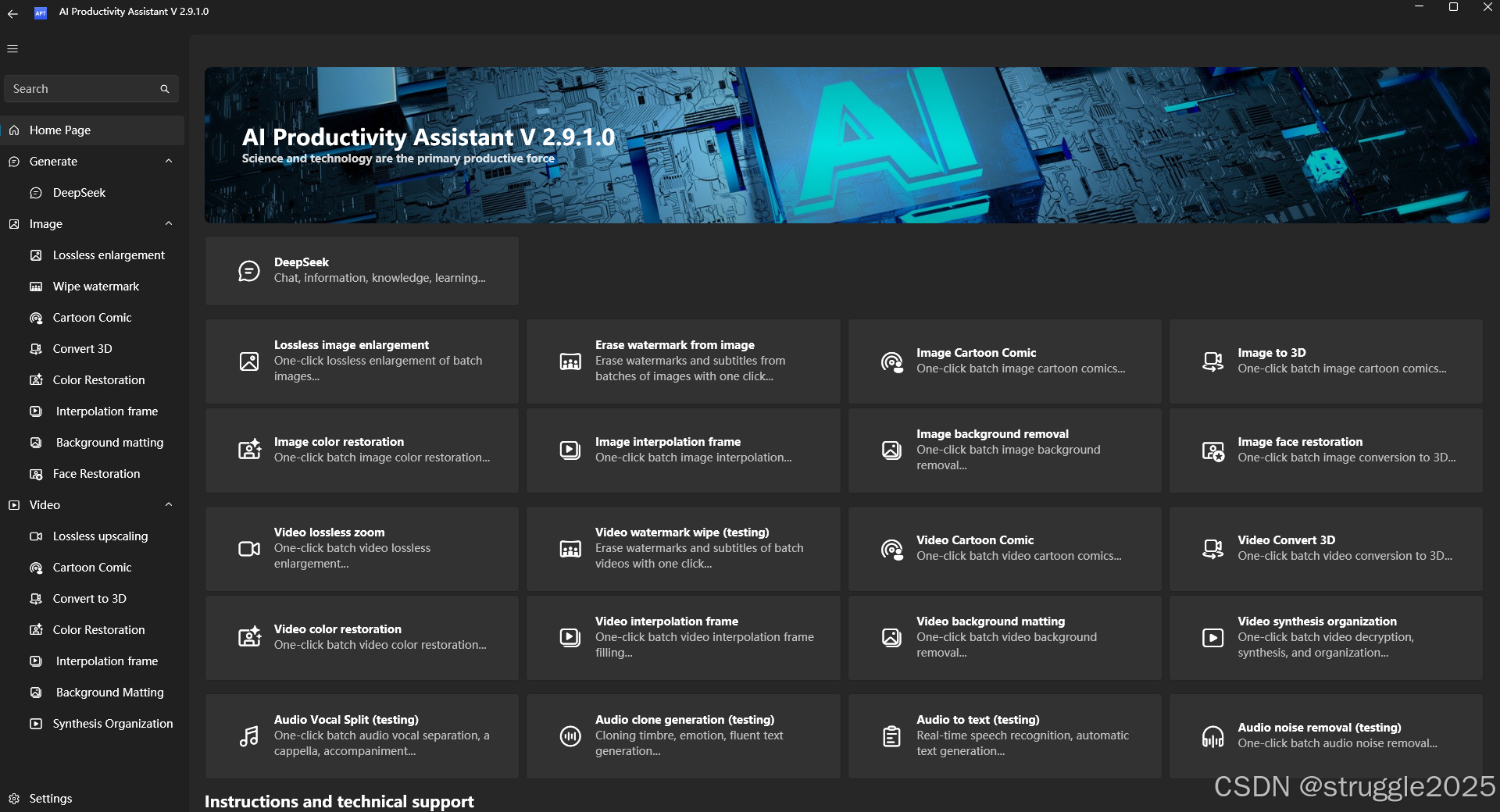Click Video Convert 3D card icon
Image resolution: width=1500 pixels, height=812 pixels.
pyautogui.click(x=1212, y=549)
